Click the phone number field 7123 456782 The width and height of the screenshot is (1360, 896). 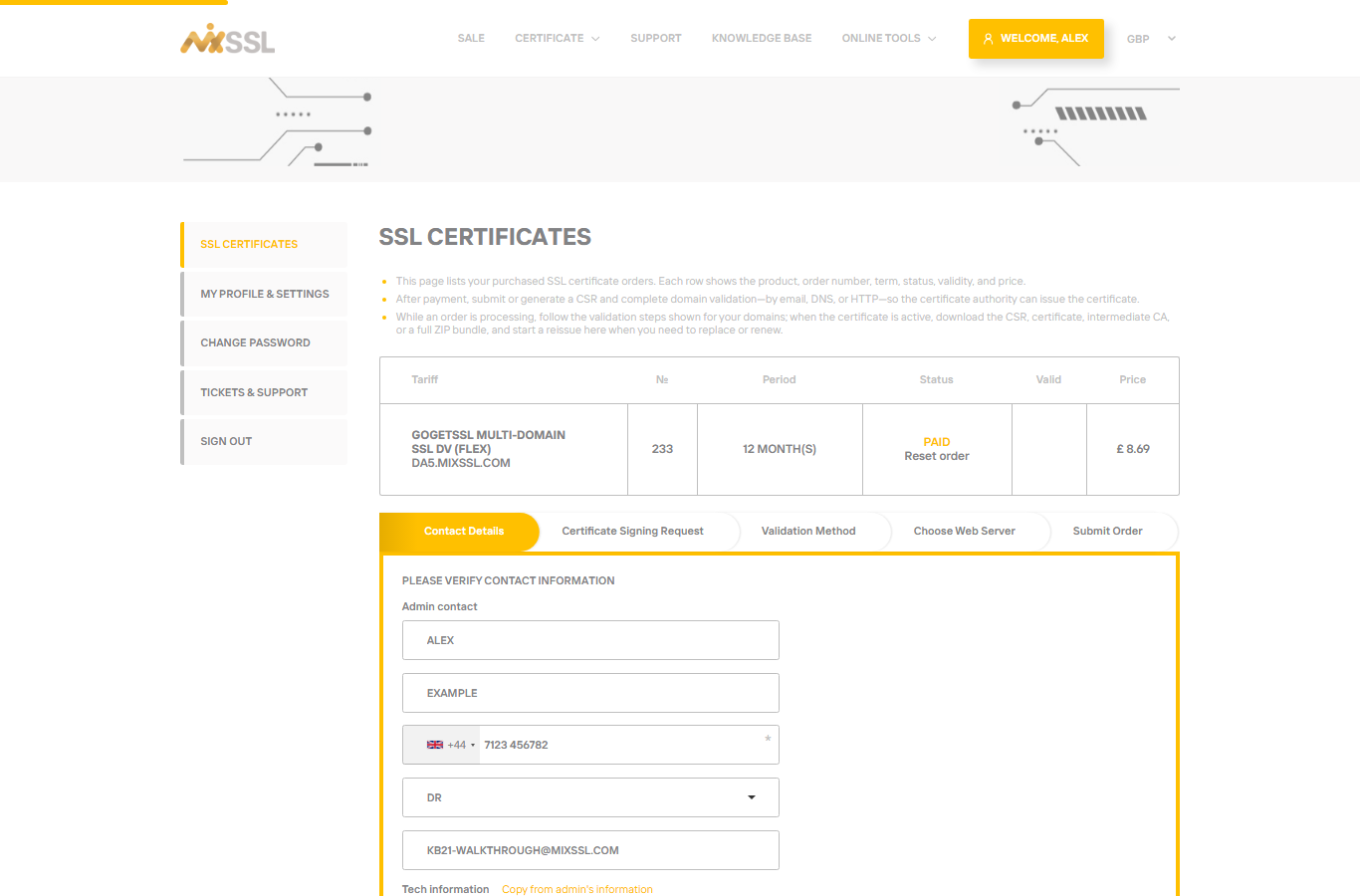click(629, 745)
